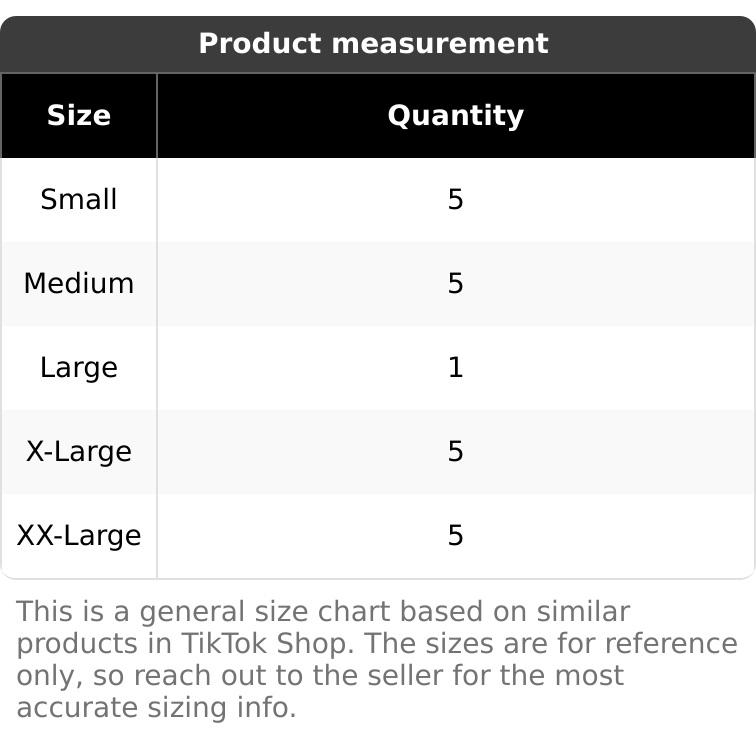Click the quantity value in the X-Large row
This screenshot has height=740, width=756.
coord(455,452)
